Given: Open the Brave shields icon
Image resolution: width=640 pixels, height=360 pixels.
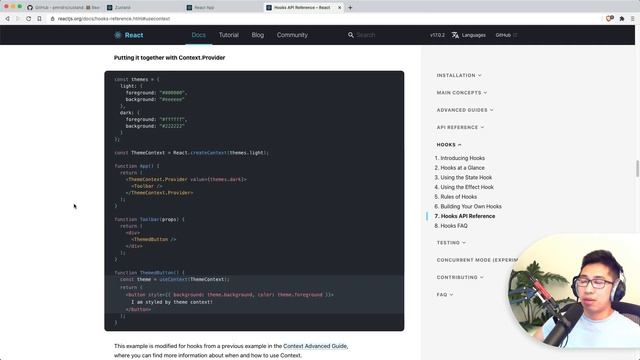Looking at the screenshot, I should pos(609,18).
